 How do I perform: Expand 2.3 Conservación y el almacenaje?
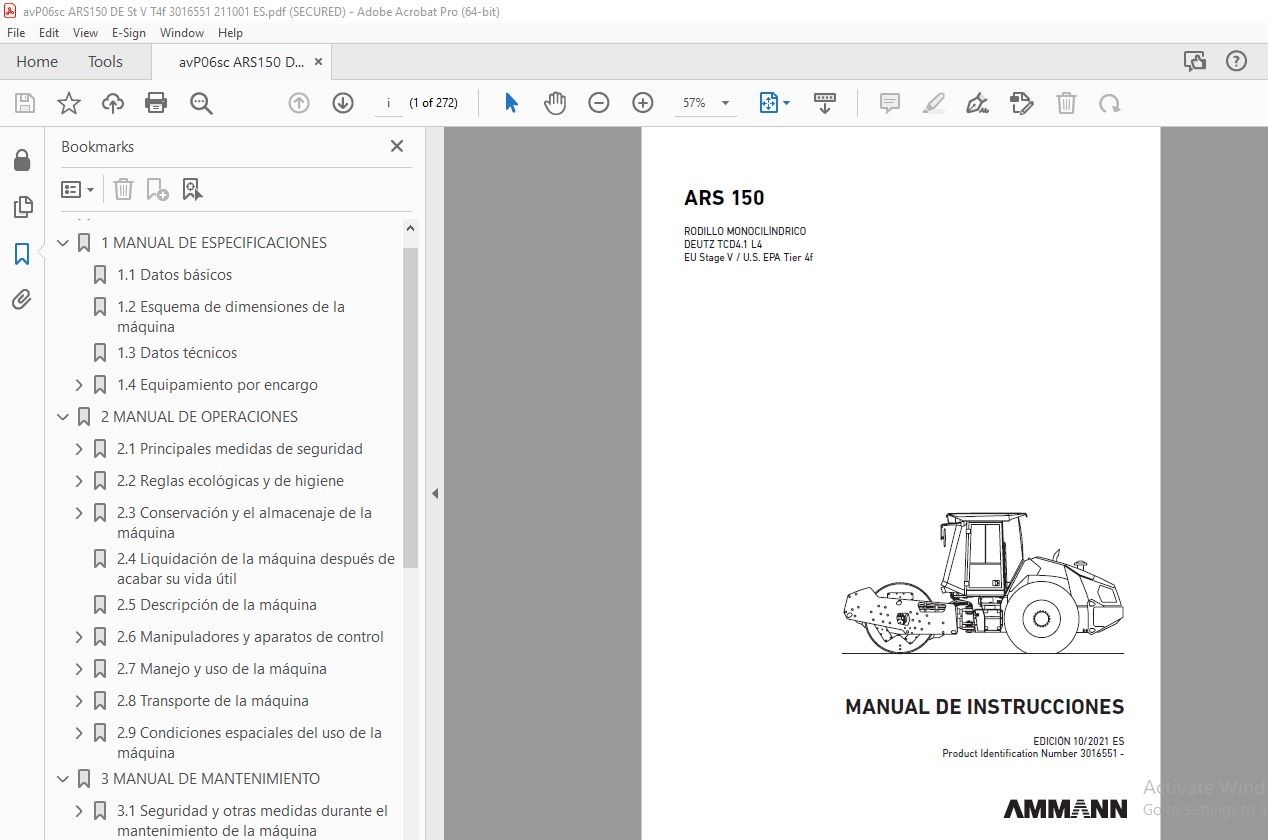click(x=79, y=513)
